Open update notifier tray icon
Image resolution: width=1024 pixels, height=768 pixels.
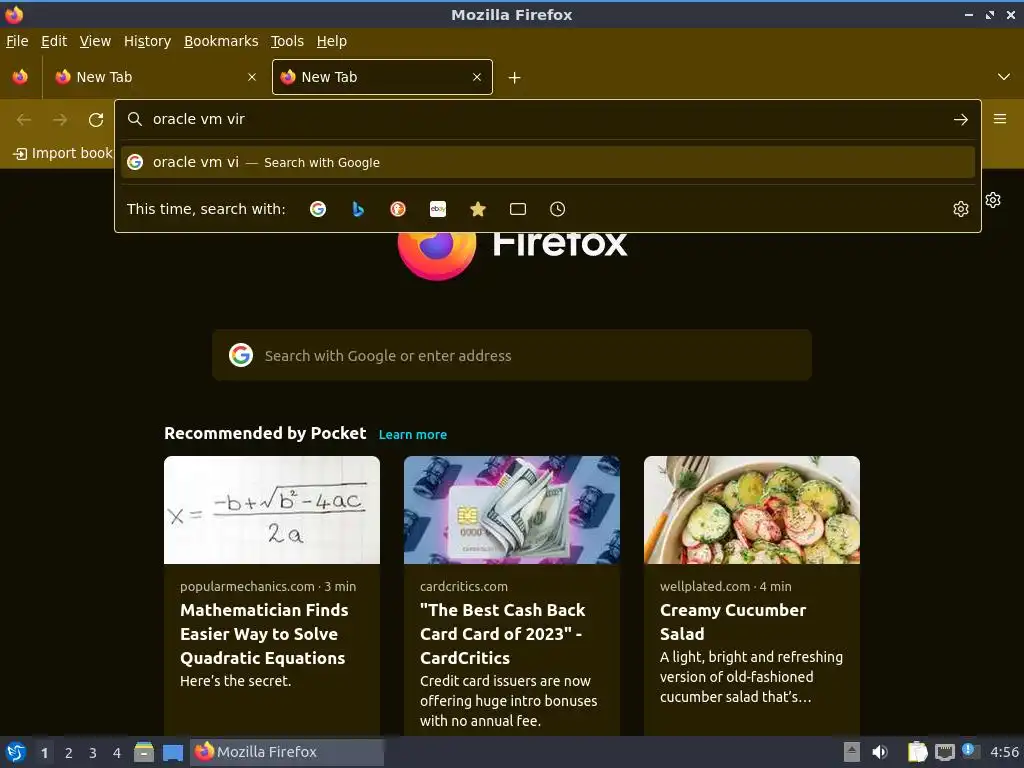click(970, 751)
